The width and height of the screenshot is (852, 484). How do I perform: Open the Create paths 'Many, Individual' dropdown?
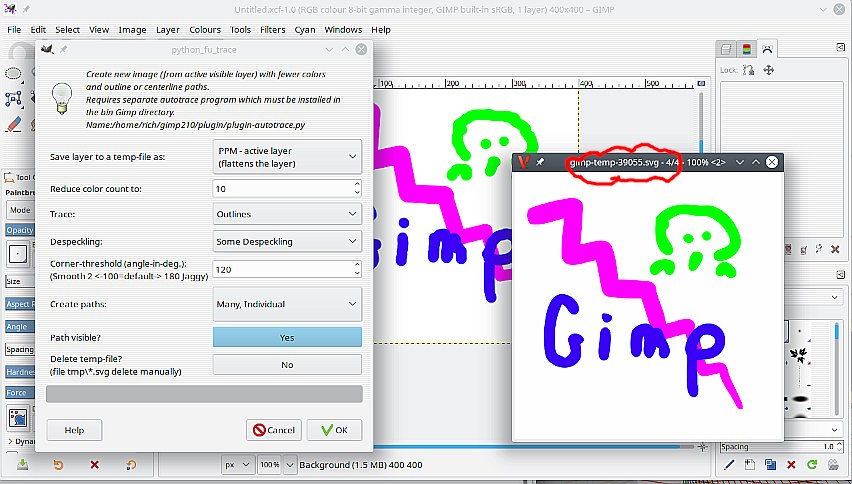pyautogui.click(x=287, y=304)
